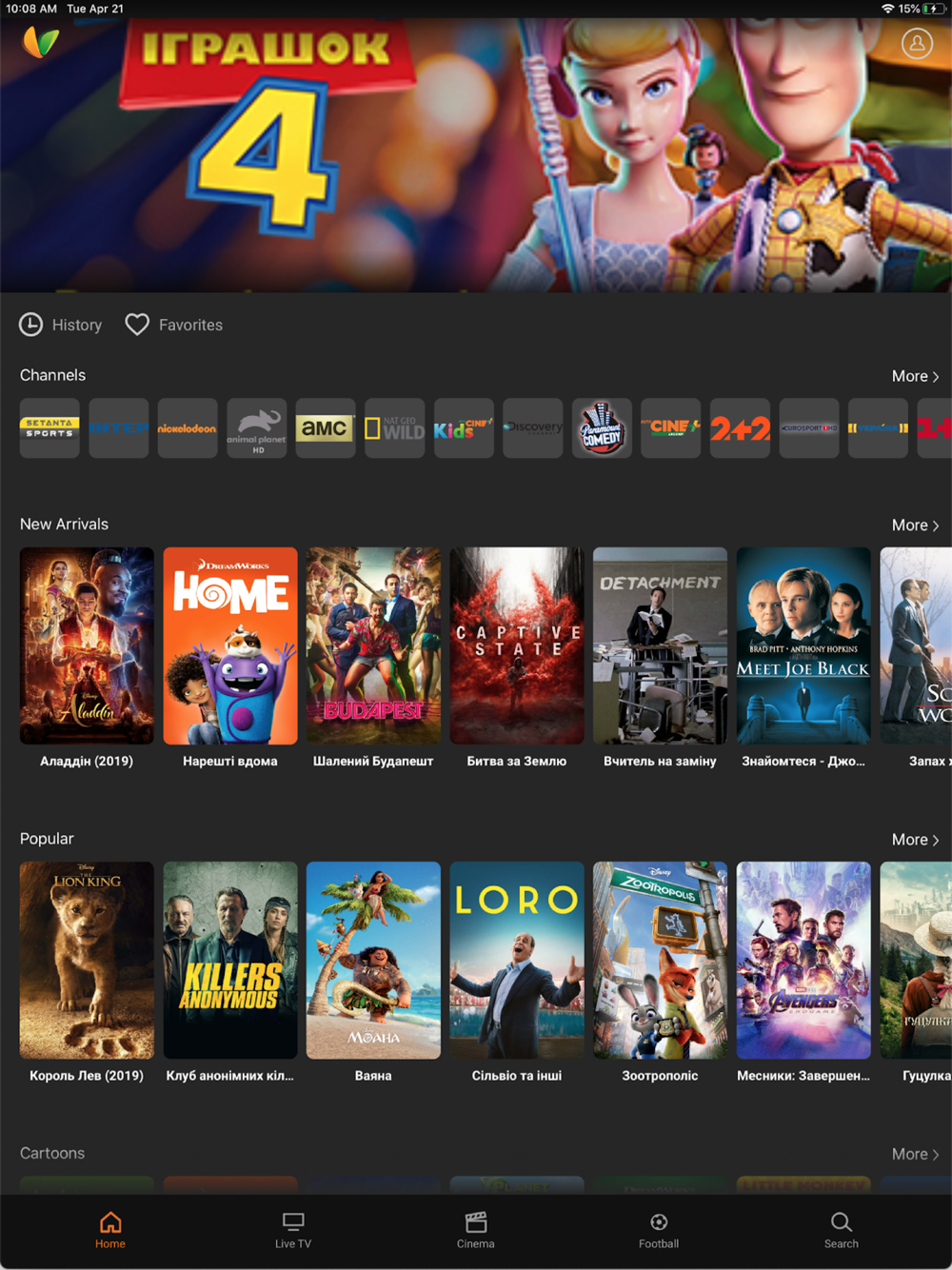Image resolution: width=952 pixels, height=1270 pixels.
Task: Tap the app logo leaf icon
Action: pos(41,42)
